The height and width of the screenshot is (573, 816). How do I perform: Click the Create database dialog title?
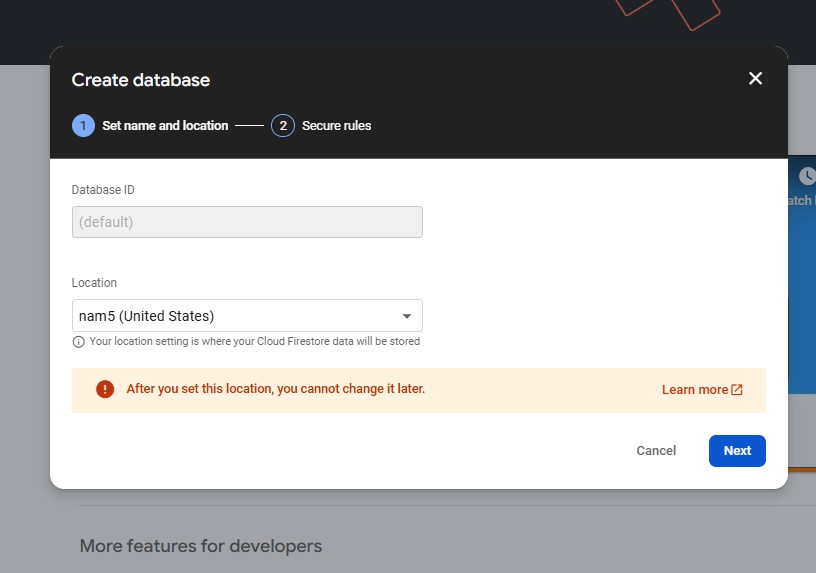[x=141, y=80]
